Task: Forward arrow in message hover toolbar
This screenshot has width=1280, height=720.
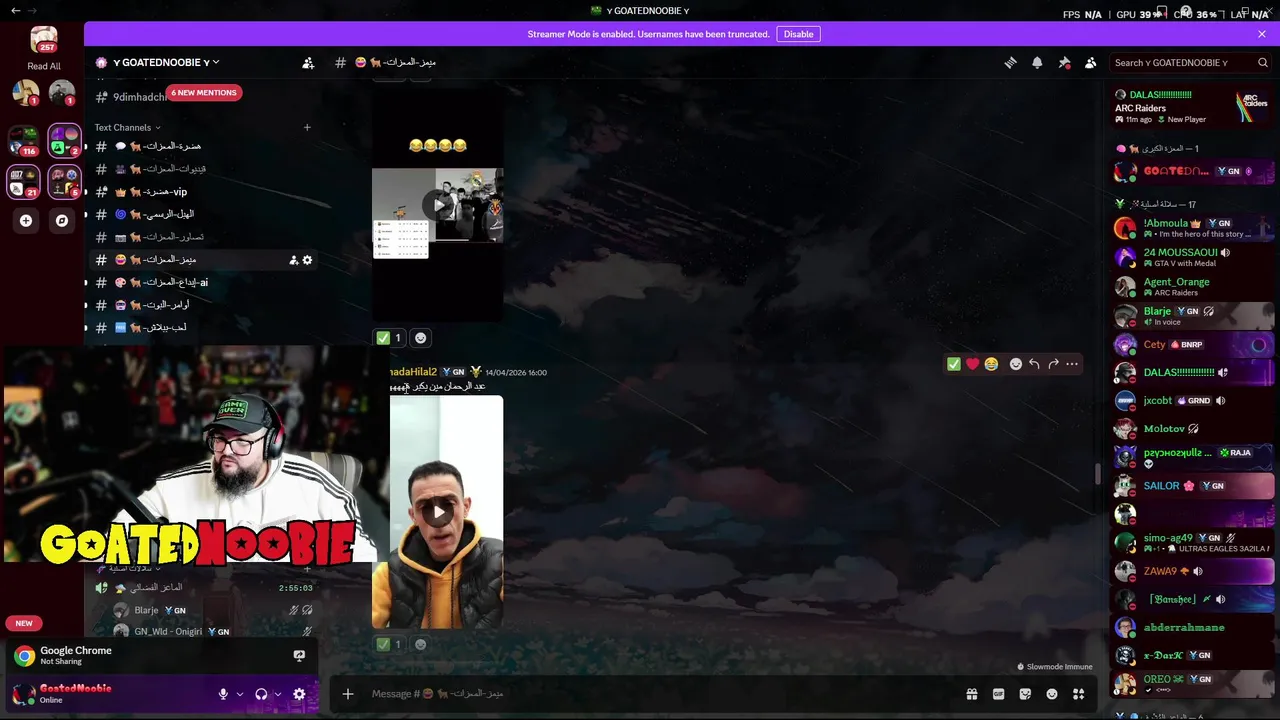Action: coord(1053,364)
